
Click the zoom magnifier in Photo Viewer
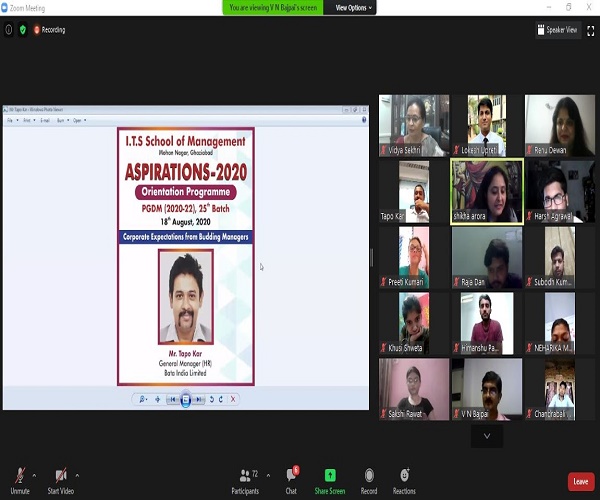[x=142, y=399]
